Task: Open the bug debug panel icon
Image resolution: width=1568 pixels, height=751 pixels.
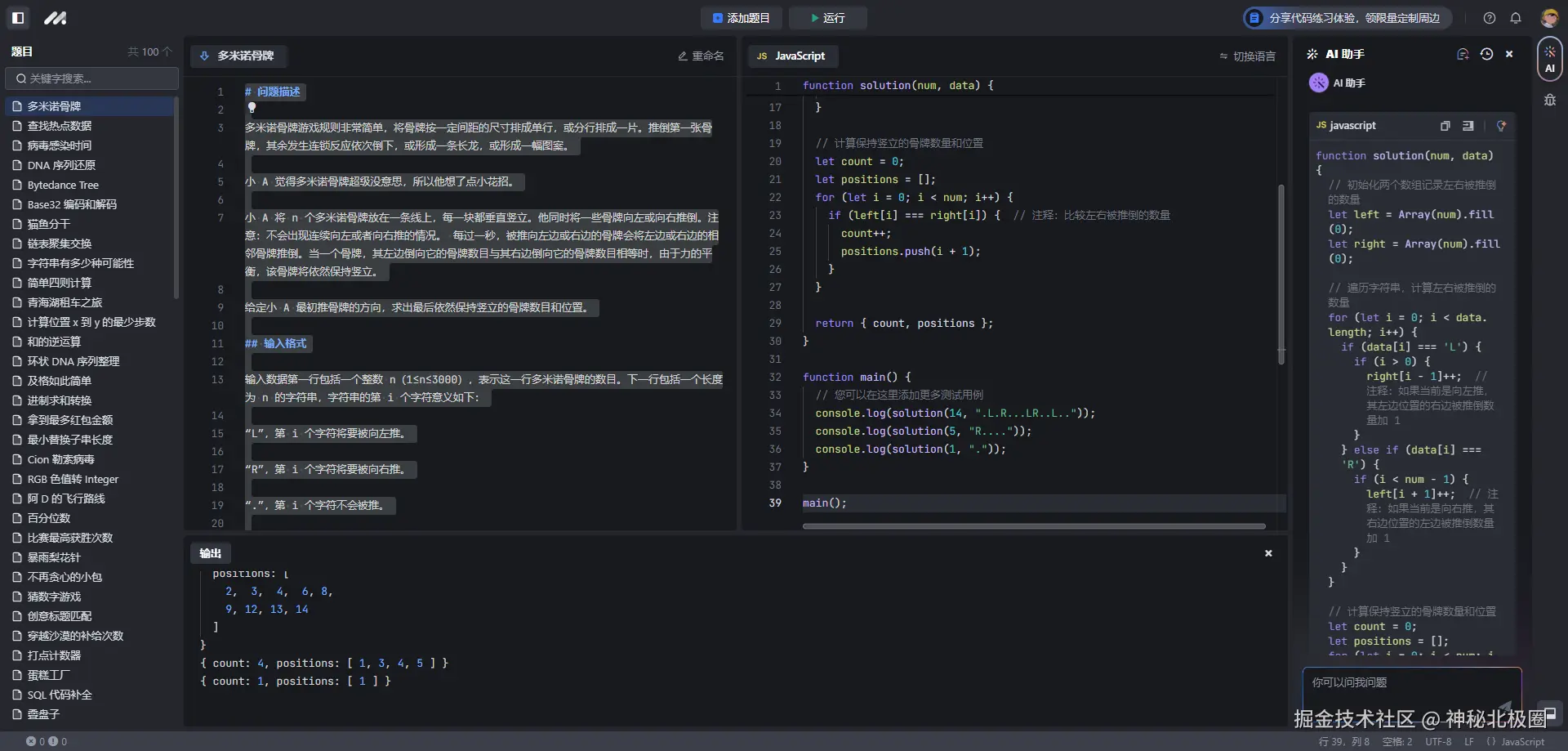Action: [1549, 101]
